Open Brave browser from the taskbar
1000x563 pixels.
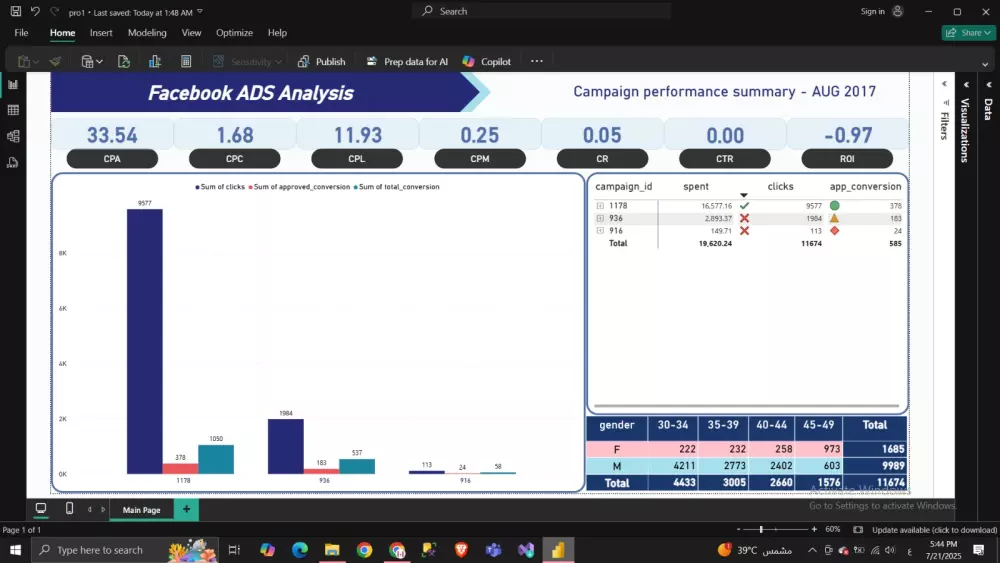461,550
